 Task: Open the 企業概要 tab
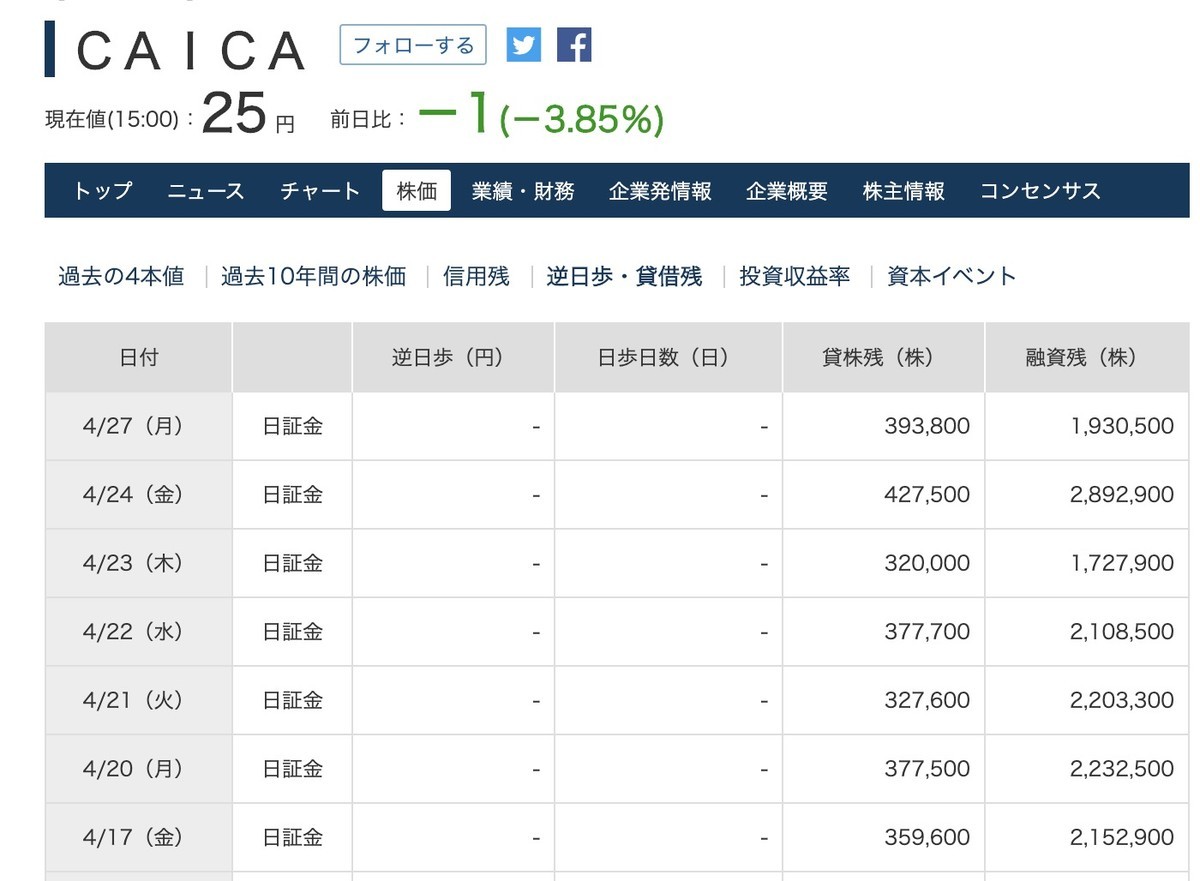pyautogui.click(x=787, y=191)
